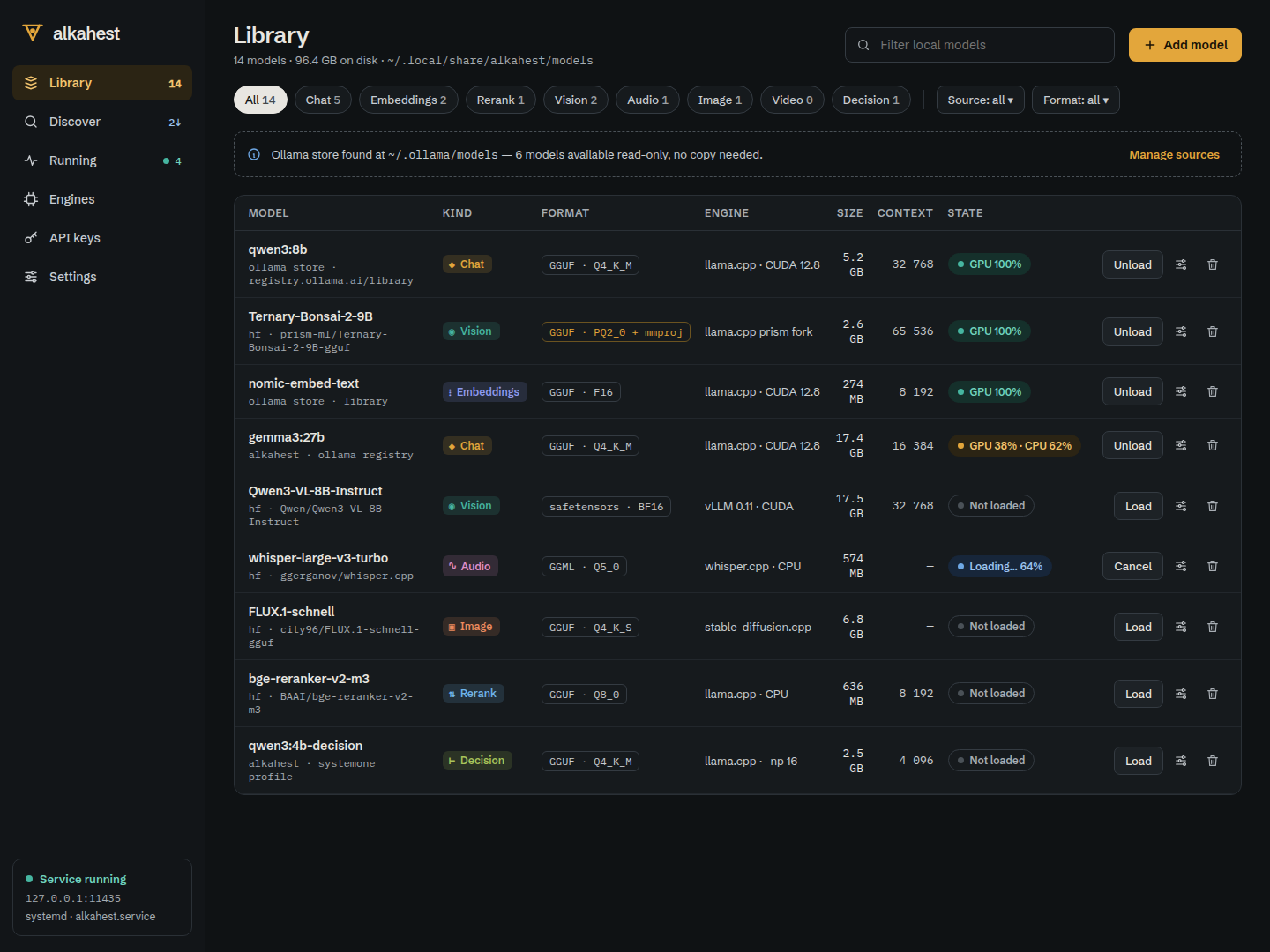The width and height of the screenshot is (1270, 952).
Task: Click the alkahest logo icon
Action: [33, 33]
